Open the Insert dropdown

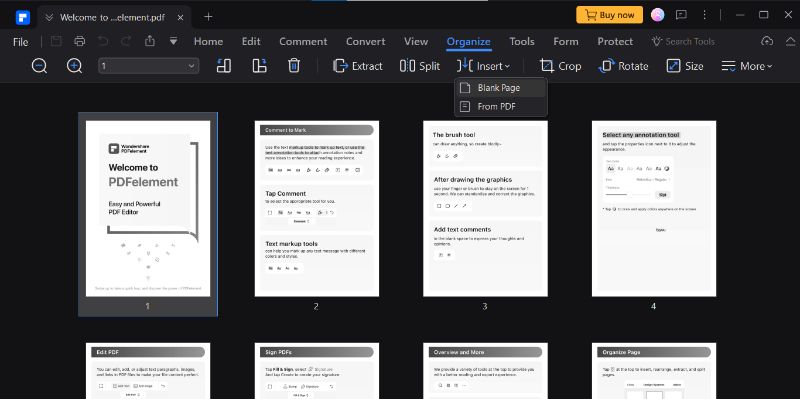(484, 66)
